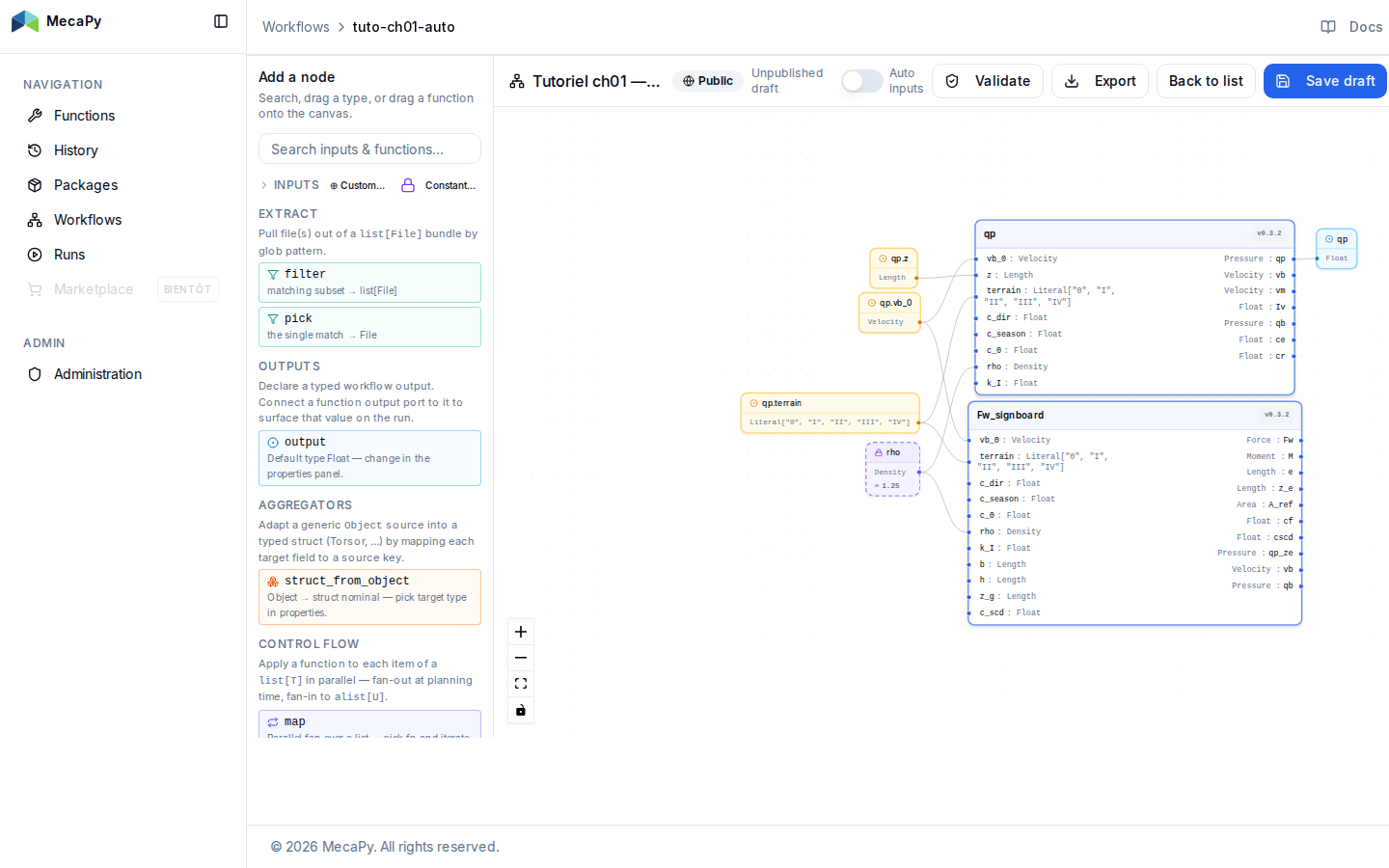The width and height of the screenshot is (1389, 868).
Task: Click the Save draft button
Action: coord(1325,81)
